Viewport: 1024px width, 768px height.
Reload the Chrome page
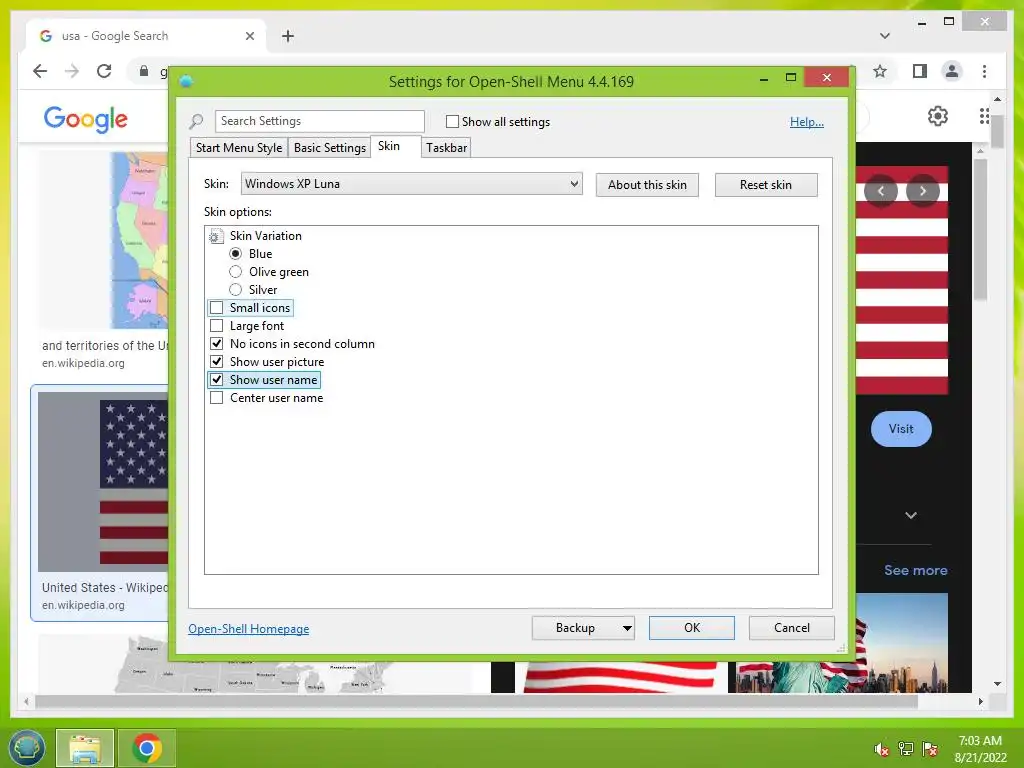[x=104, y=71]
